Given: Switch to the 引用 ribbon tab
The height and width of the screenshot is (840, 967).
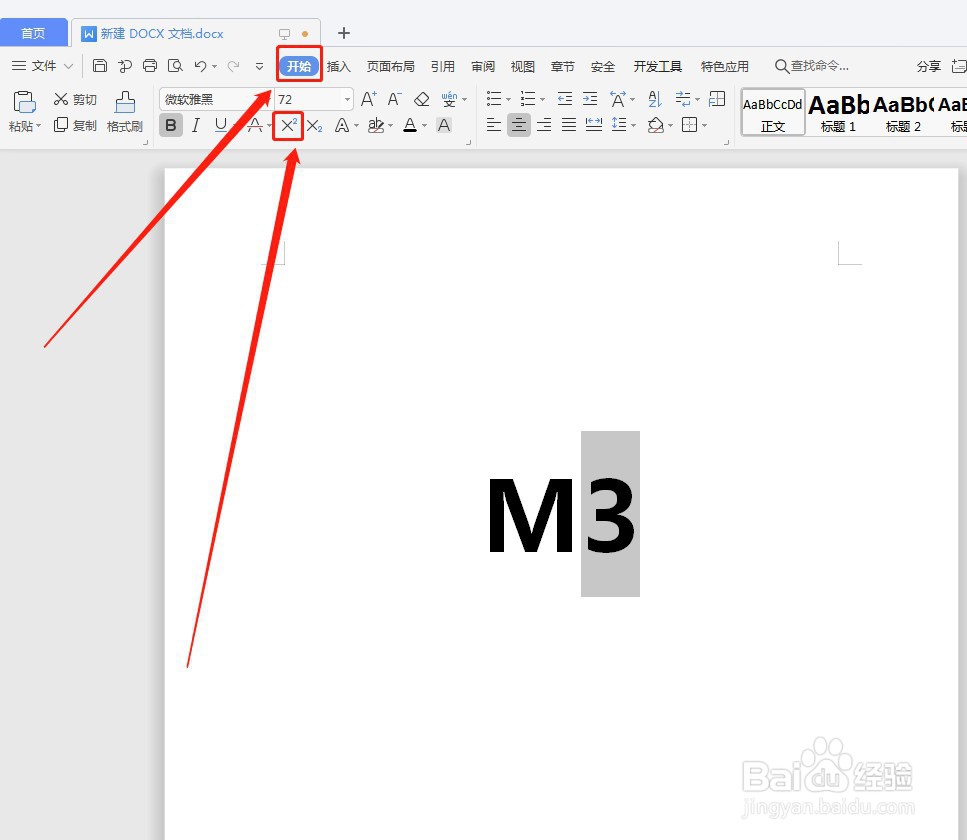Looking at the screenshot, I should click(443, 66).
